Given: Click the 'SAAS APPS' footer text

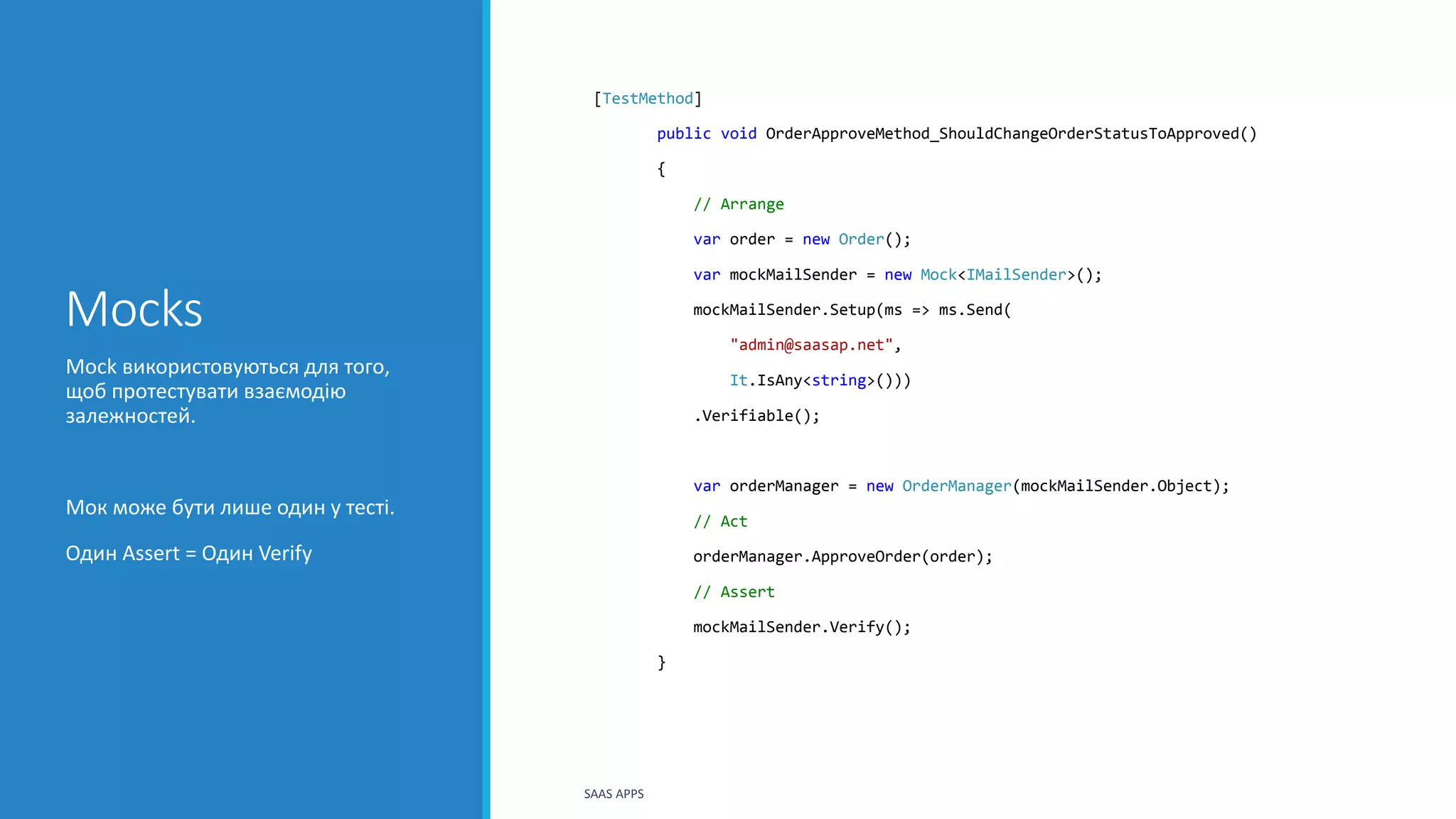Looking at the screenshot, I should coord(614,794).
